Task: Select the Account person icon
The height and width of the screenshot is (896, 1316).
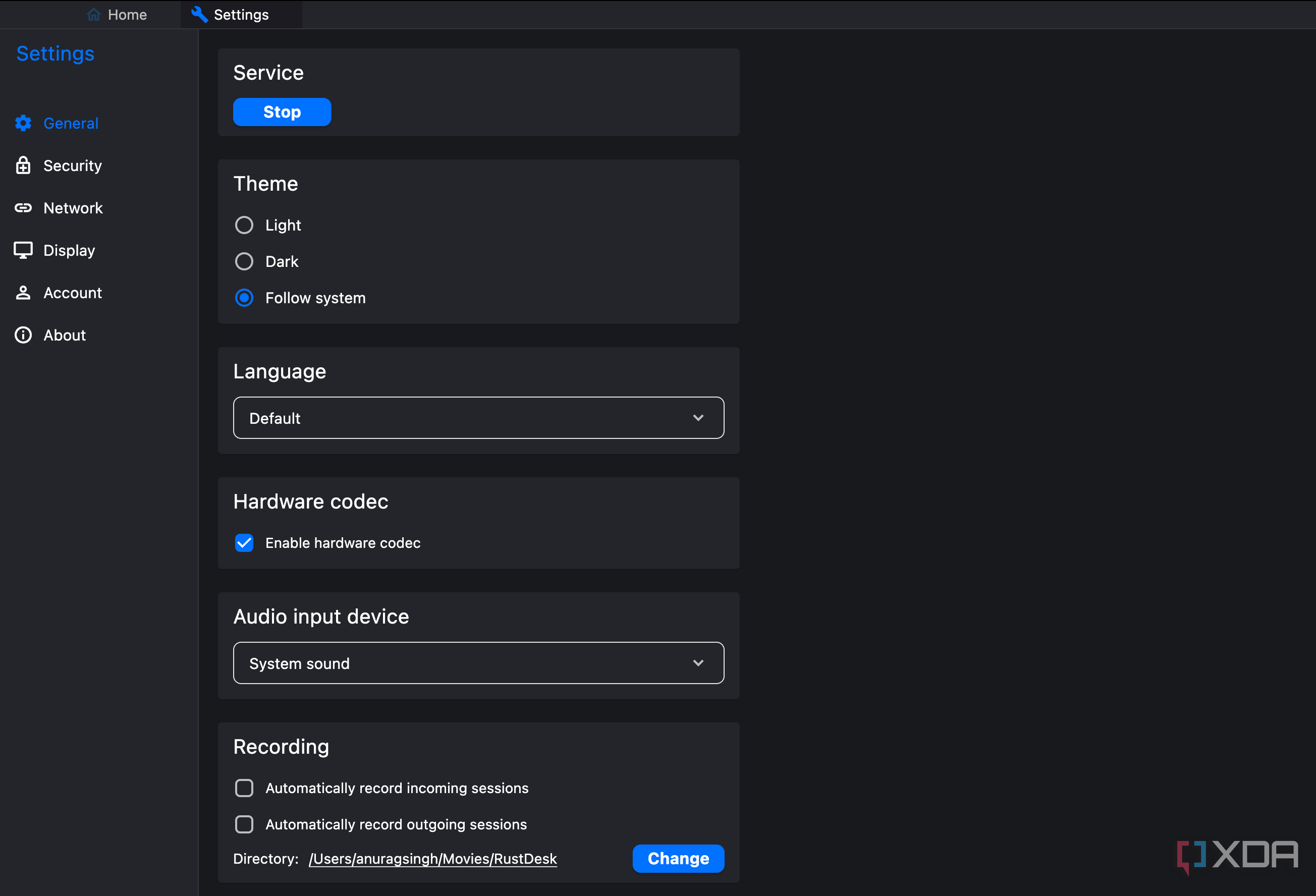Action: point(23,292)
